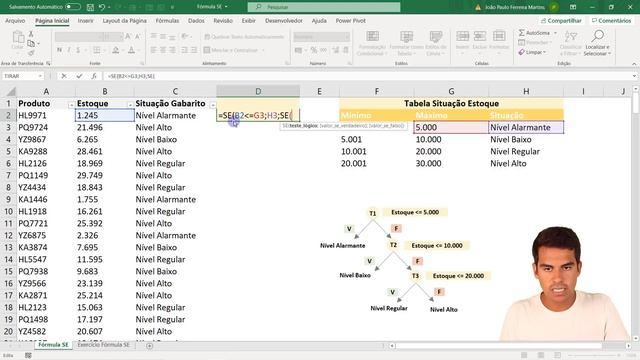Toggle the Salvamento Automático switch

(x=73, y=7)
